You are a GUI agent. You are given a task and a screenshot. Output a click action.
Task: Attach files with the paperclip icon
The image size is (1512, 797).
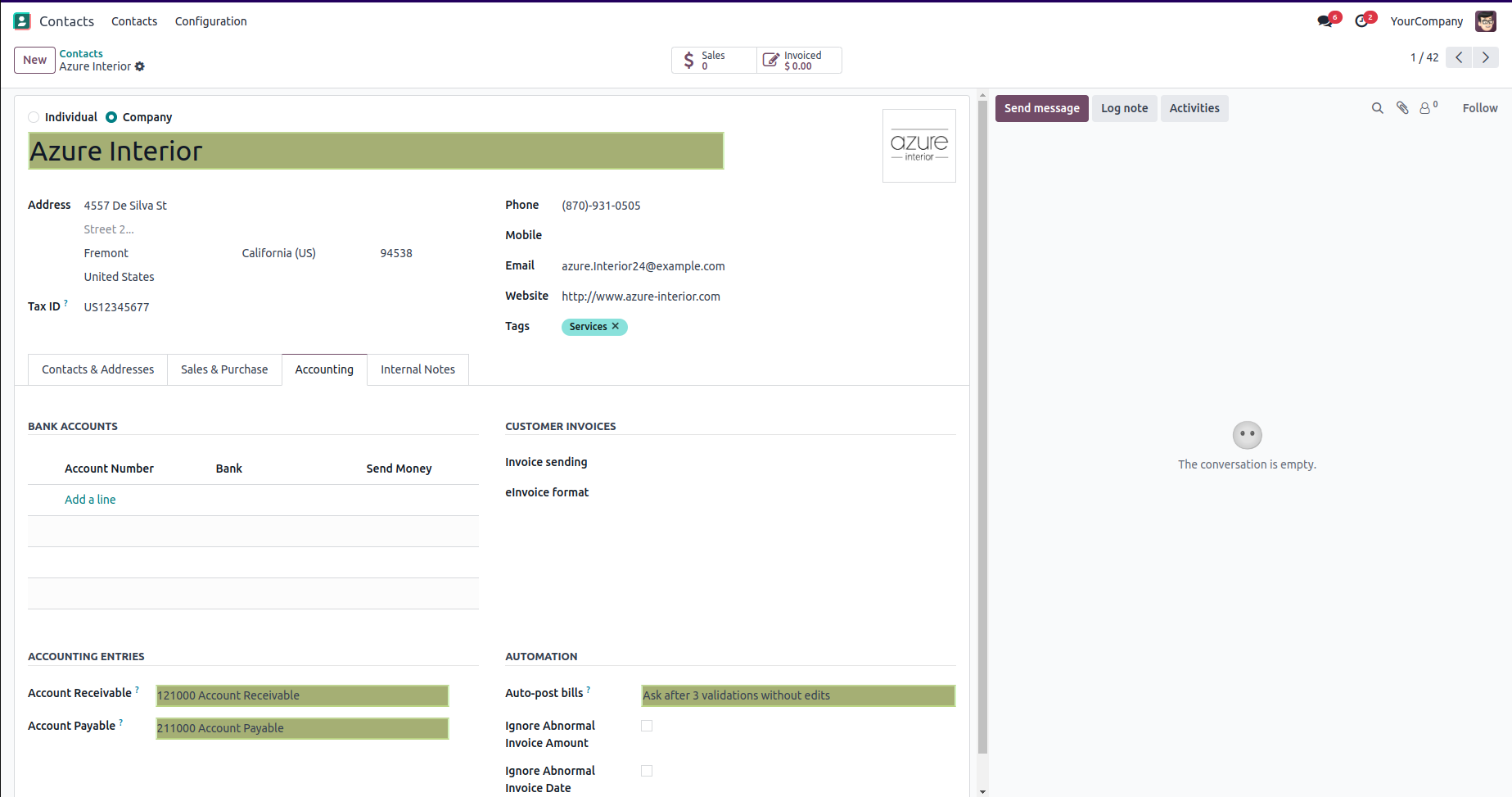[1402, 108]
